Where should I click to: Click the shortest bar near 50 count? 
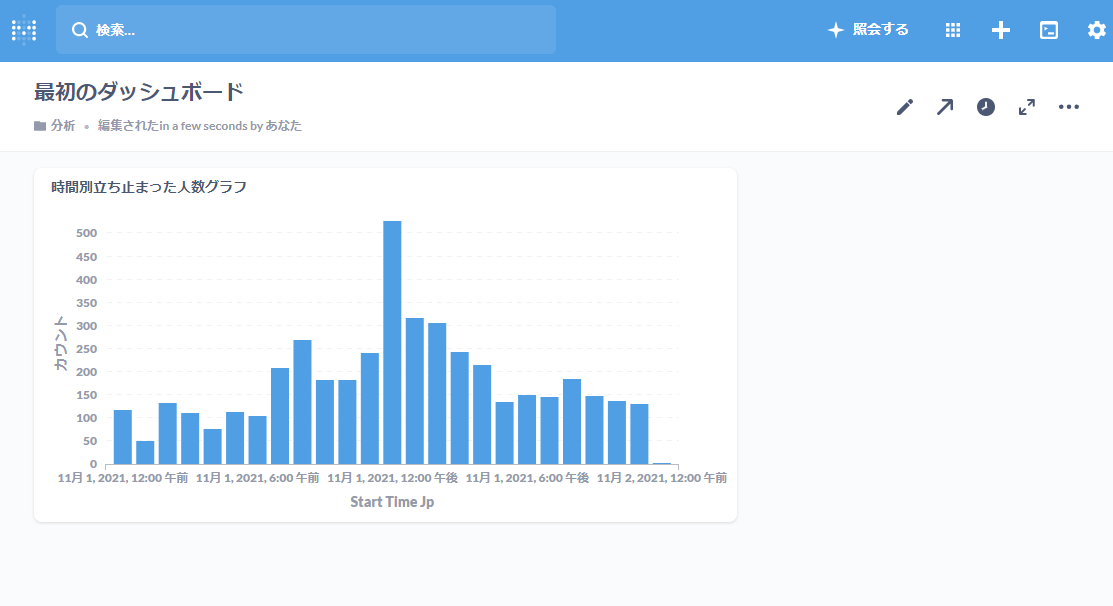click(x=145, y=452)
